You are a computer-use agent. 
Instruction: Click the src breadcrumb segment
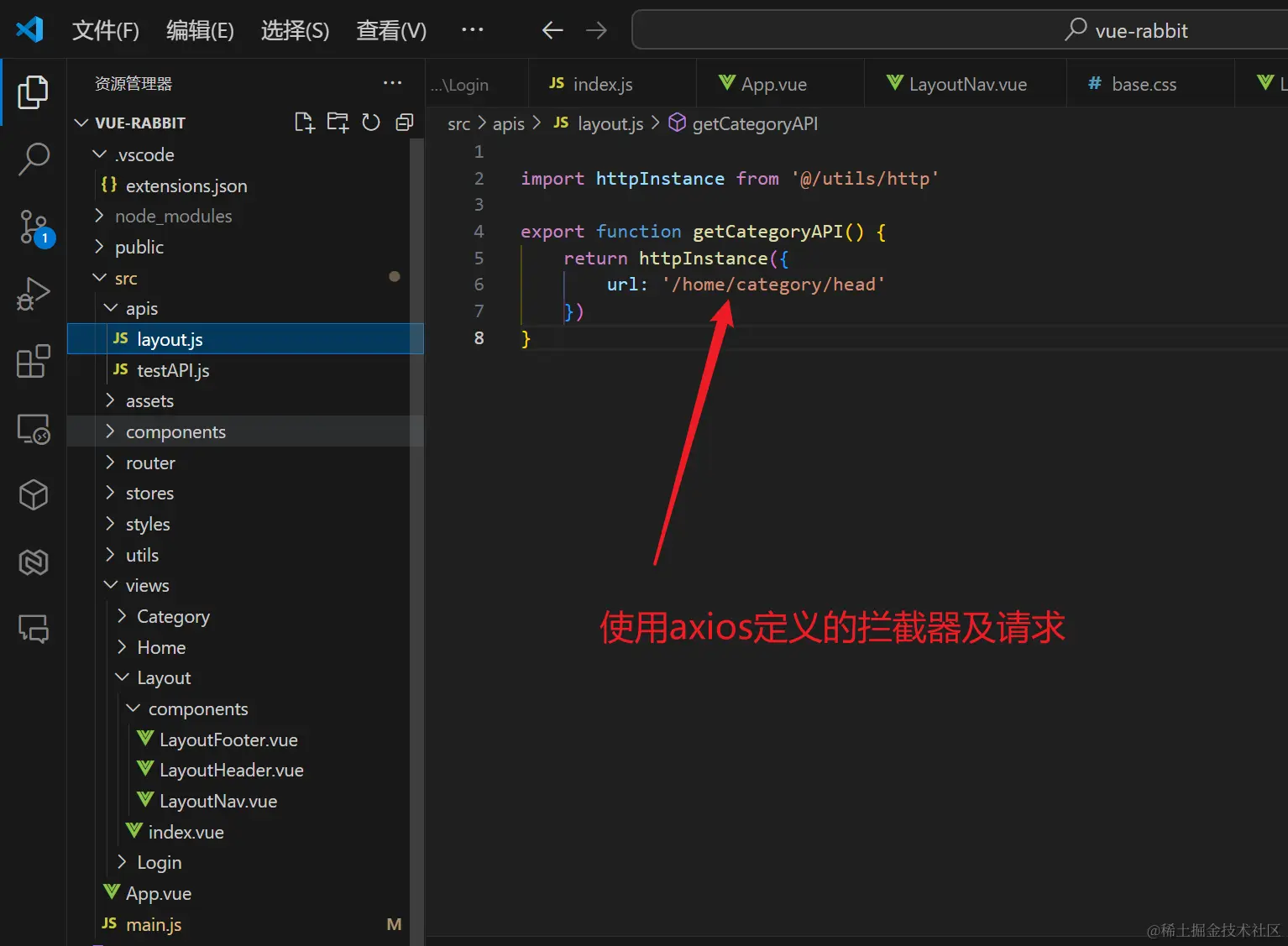[x=458, y=124]
